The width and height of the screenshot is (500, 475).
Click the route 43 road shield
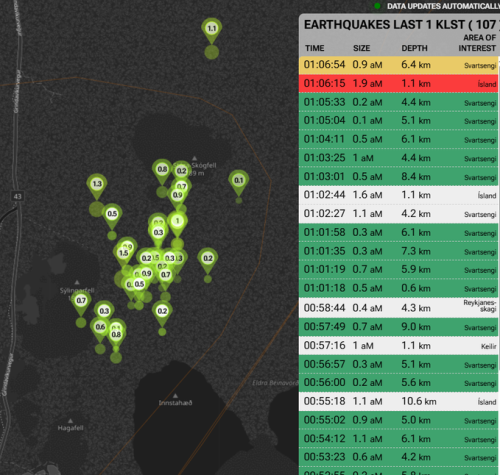17,196
